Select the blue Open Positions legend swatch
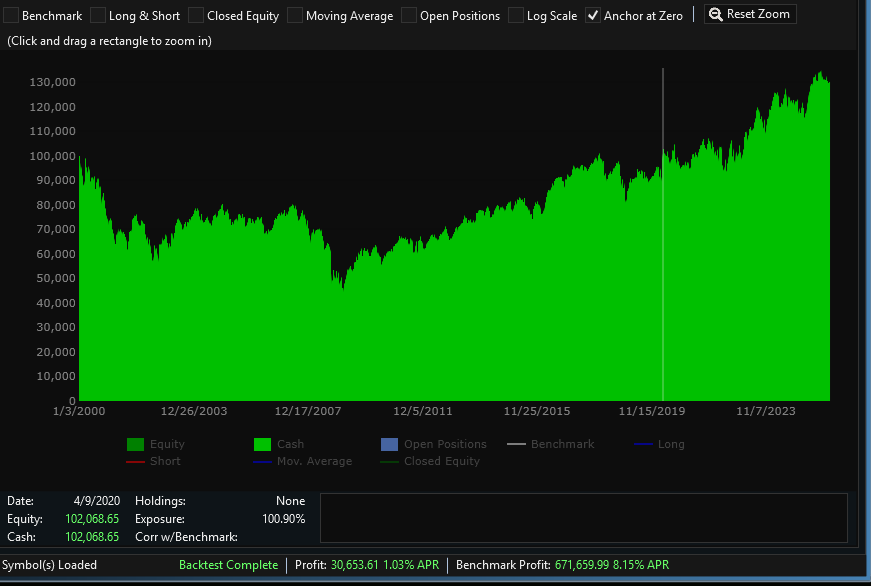This screenshot has height=586, width=871. tap(389, 445)
